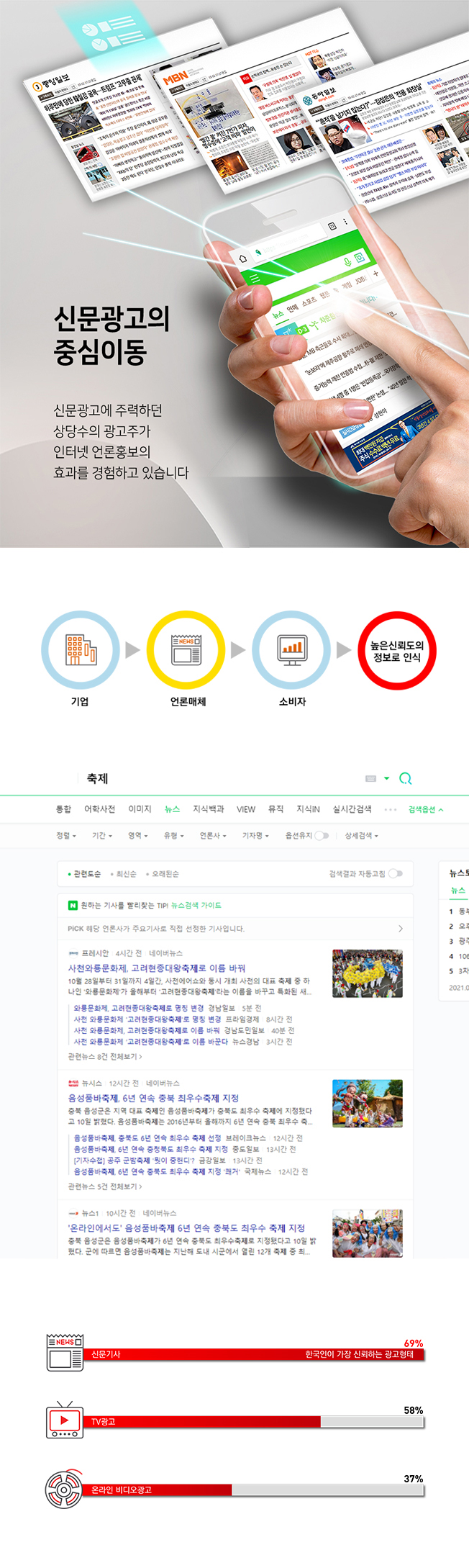Screen dimensions: 469x1568
Task: Open the 유형 dropdown
Action: point(173,836)
